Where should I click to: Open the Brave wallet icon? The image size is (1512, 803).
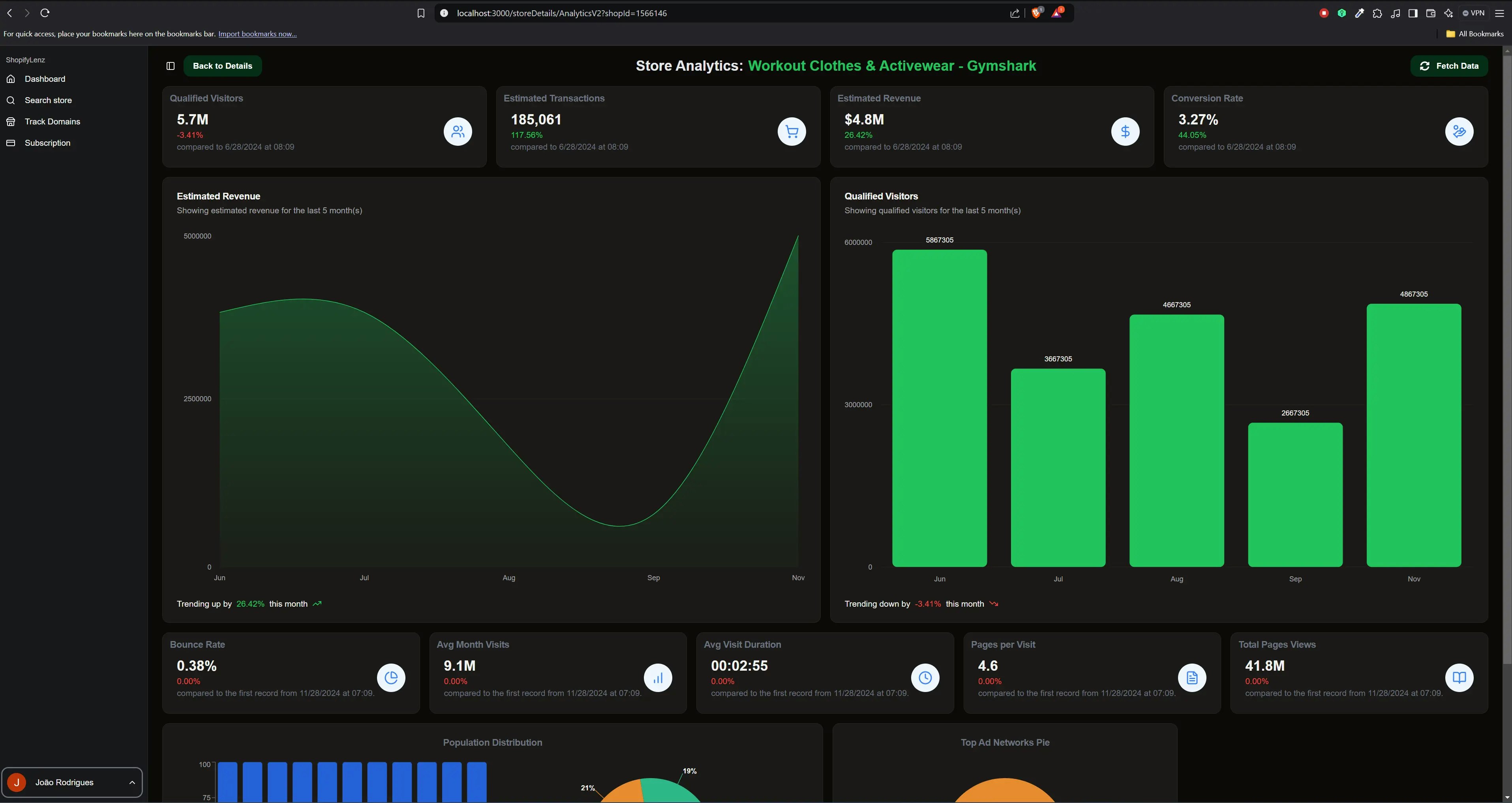(1430, 13)
